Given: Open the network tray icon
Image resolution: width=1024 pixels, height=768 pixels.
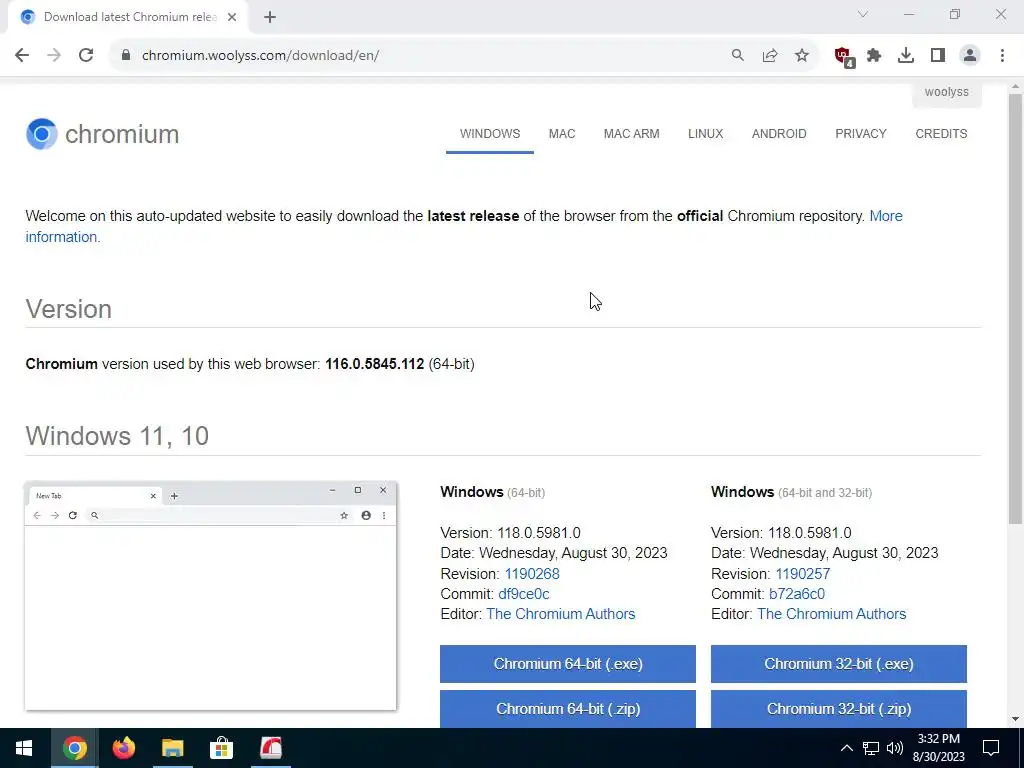Looking at the screenshot, I should (871, 748).
